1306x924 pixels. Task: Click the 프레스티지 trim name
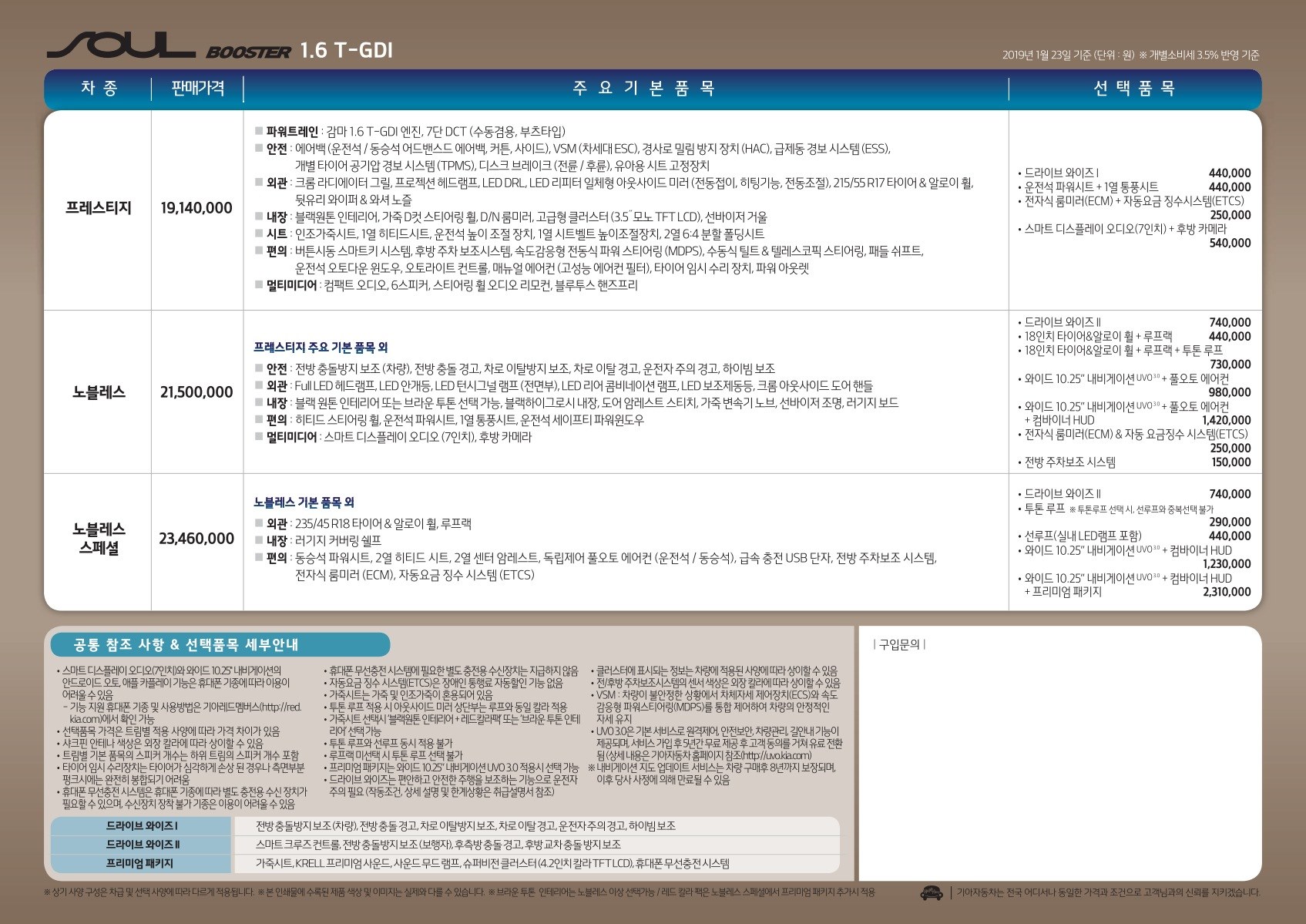(x=99, y=208)
